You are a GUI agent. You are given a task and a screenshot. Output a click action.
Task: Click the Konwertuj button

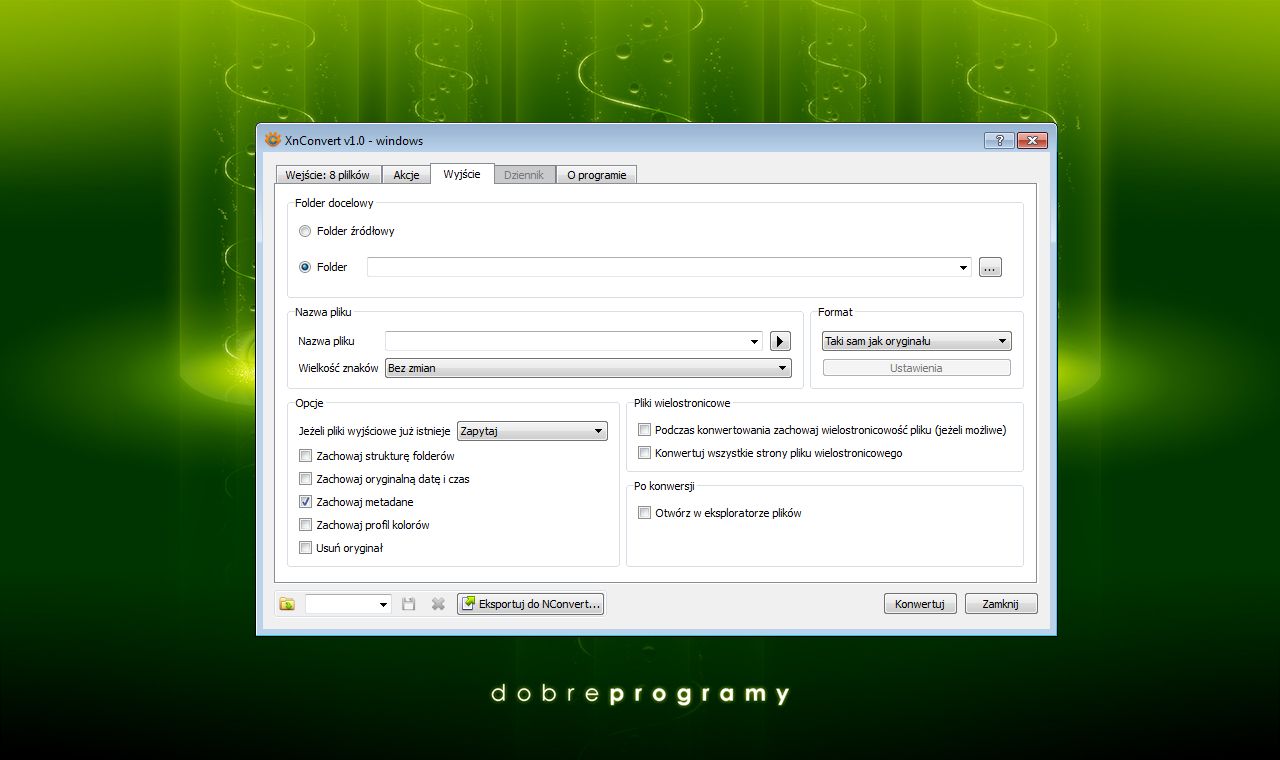coord(920,604)
